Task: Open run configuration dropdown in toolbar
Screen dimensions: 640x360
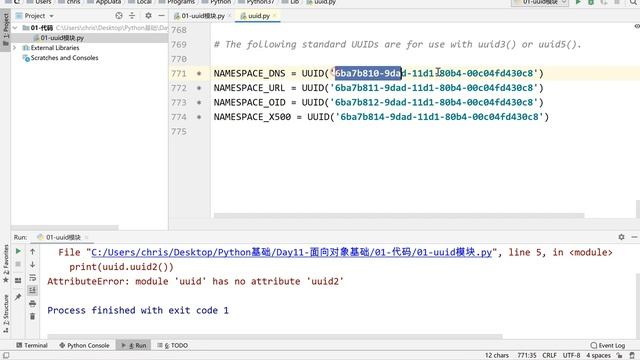Action: (x=540, y=2)
